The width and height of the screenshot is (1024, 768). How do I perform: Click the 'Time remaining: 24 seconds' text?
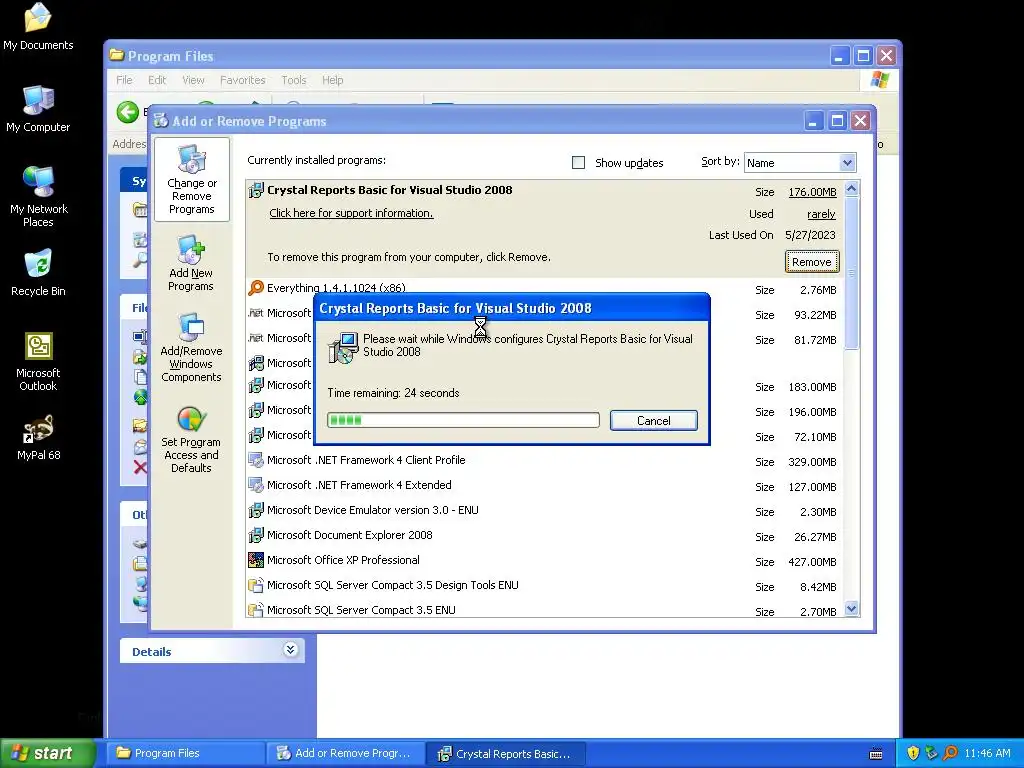point(393,393)
